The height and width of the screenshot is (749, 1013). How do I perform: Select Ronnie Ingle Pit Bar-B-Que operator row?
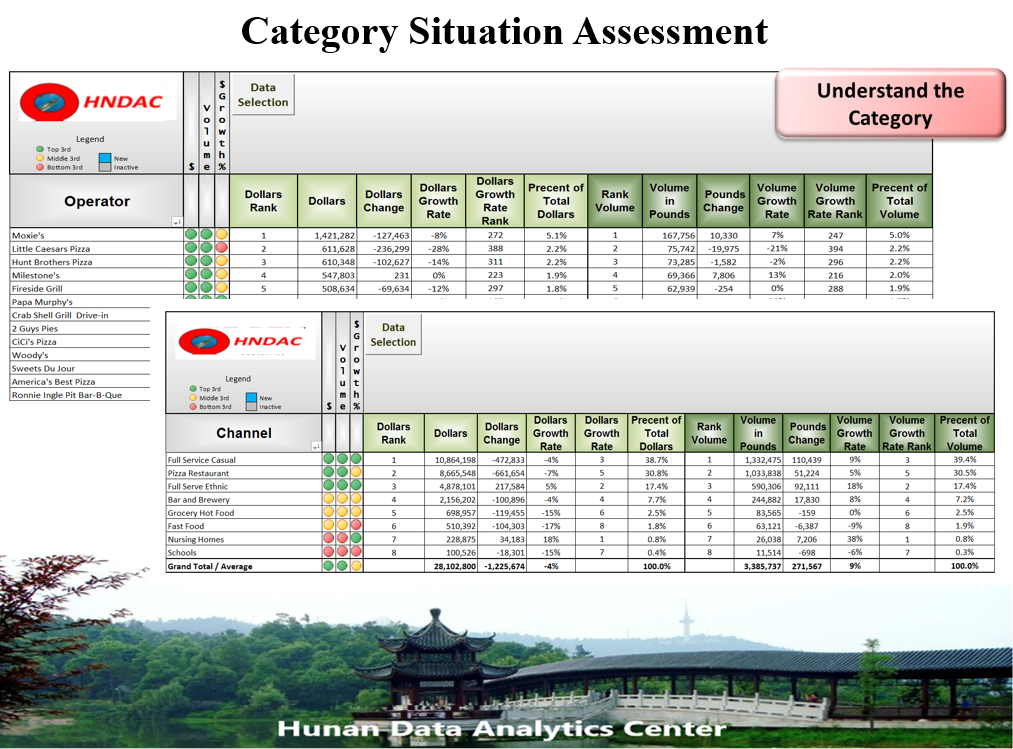pos(66,394)
